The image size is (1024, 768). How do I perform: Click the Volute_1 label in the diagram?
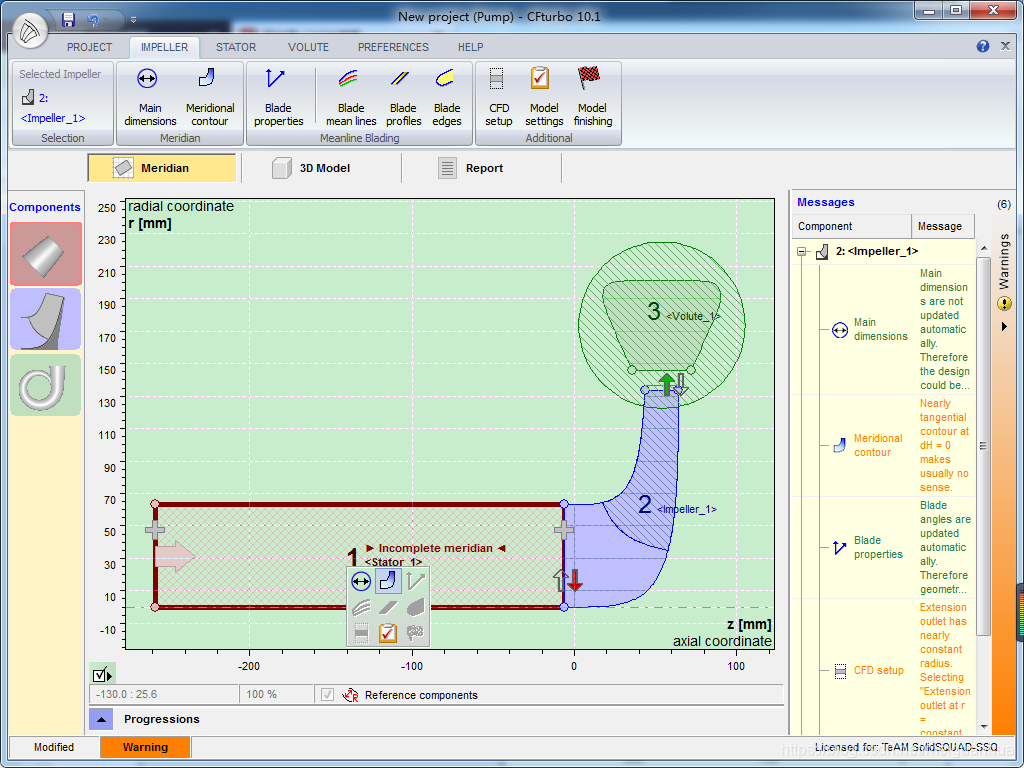(693, 316)
